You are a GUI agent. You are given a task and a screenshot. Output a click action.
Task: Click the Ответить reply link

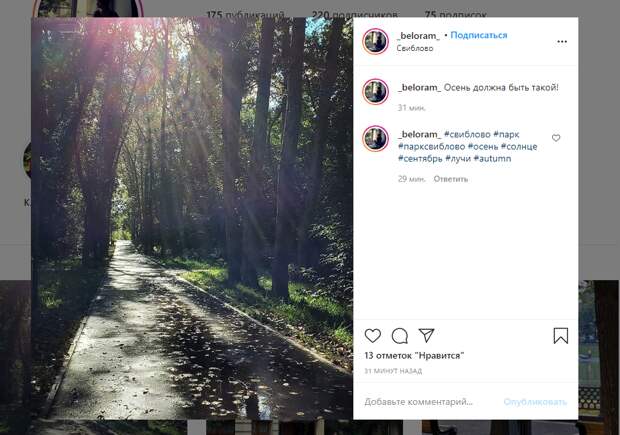pyautogui.click(x=451, y=179)
